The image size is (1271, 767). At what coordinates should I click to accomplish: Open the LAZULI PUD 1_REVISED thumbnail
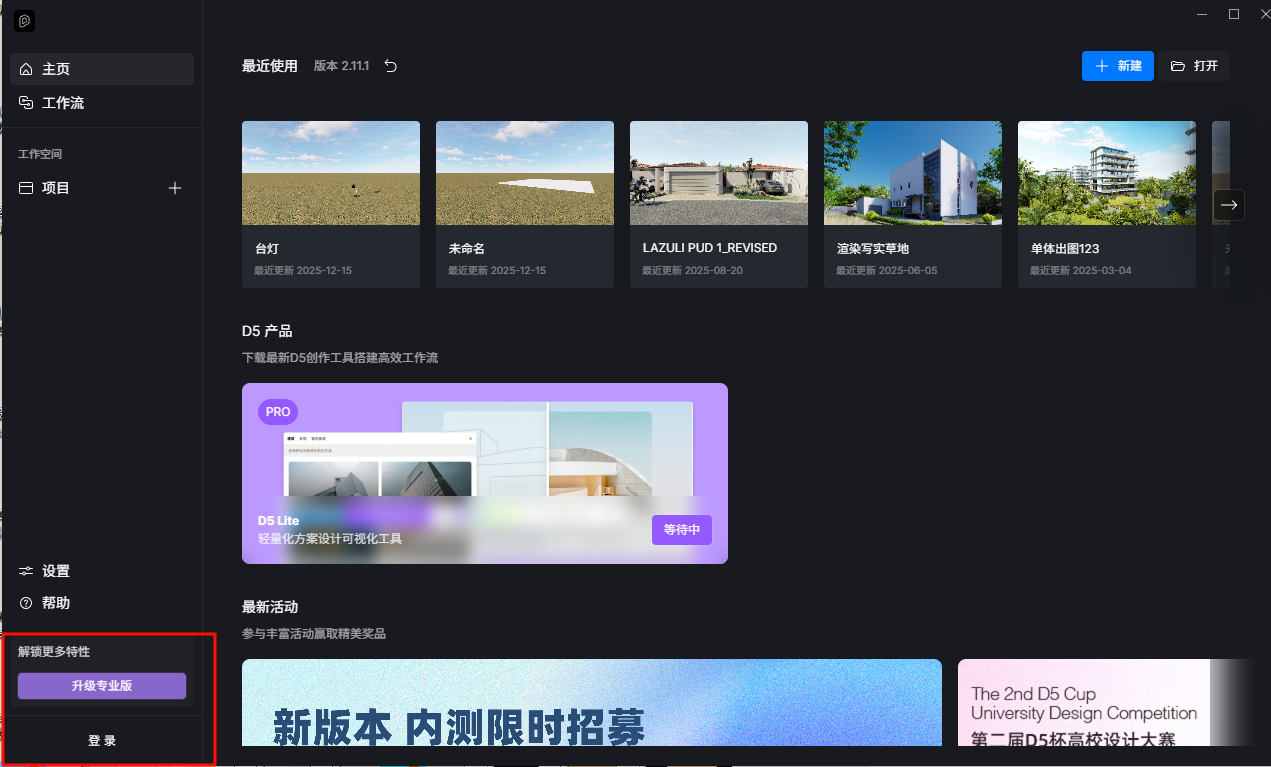(x=719, y=173)
